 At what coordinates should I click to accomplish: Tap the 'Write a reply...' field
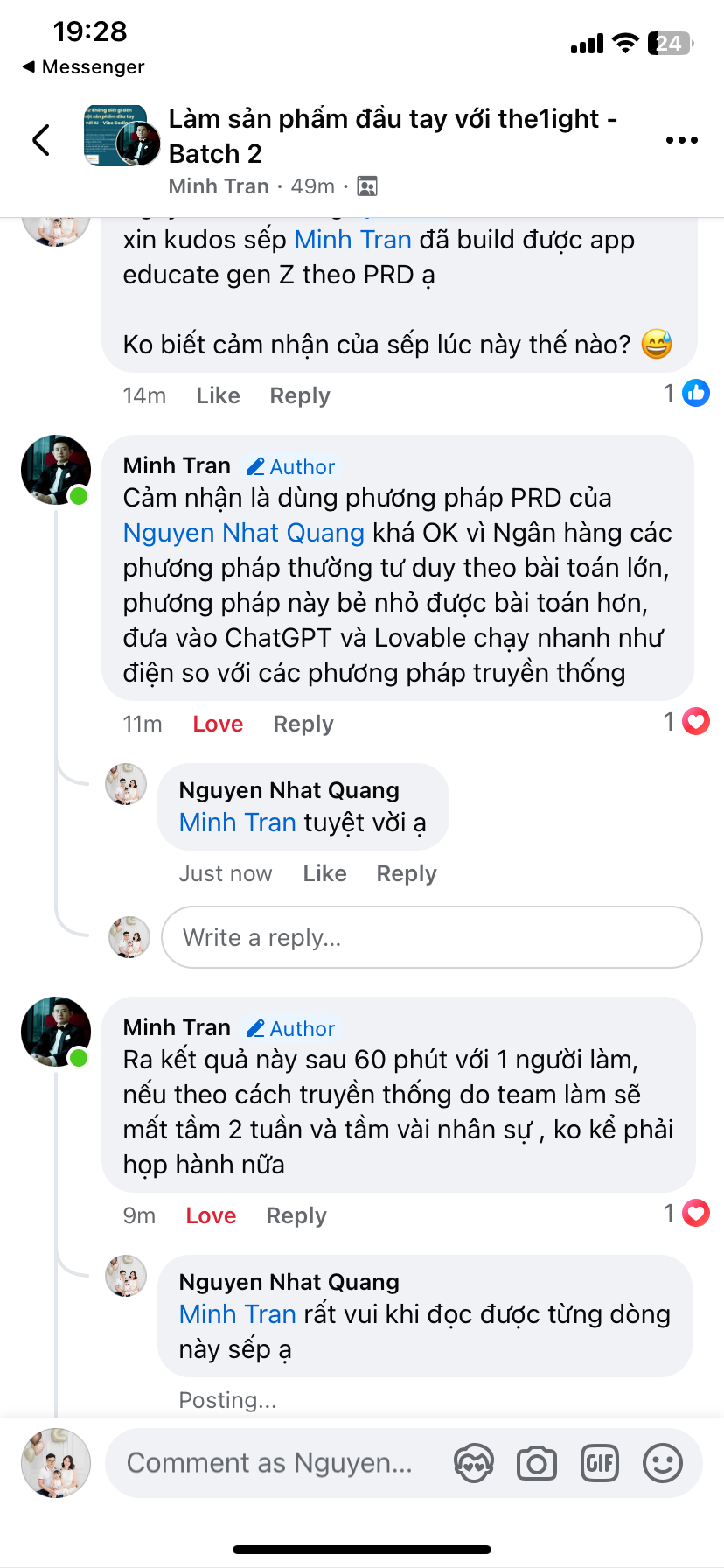pyautogui.click(x=431, y=937)
